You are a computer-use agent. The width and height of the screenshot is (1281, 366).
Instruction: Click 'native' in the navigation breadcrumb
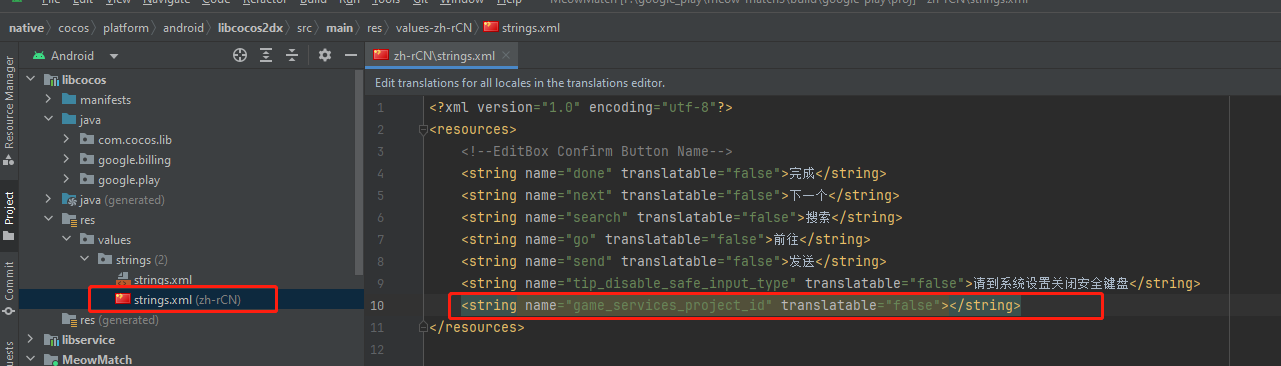(26, 27)
